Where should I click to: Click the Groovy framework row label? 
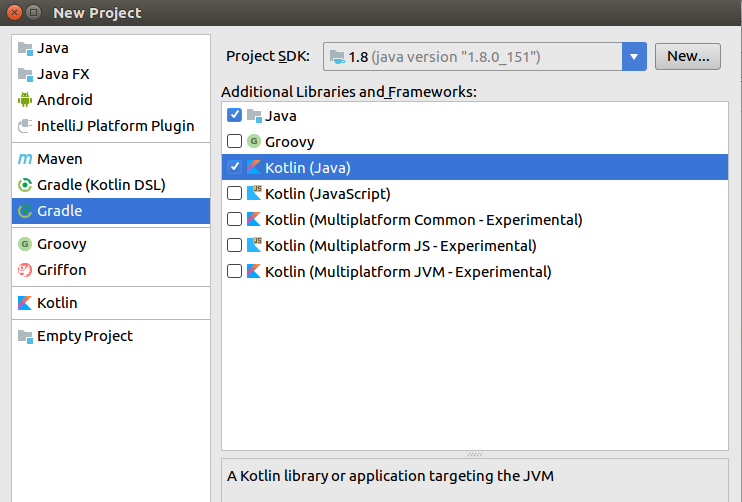(x=290, y=142)
